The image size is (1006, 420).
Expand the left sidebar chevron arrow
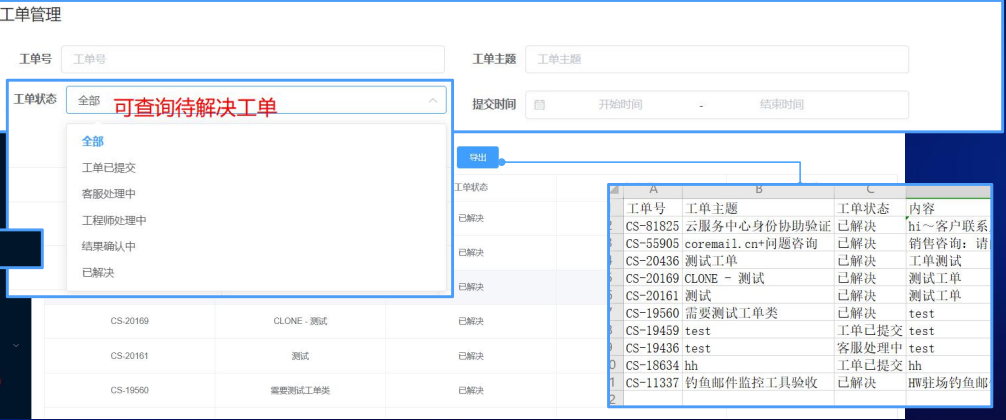(x=15, y=345)
